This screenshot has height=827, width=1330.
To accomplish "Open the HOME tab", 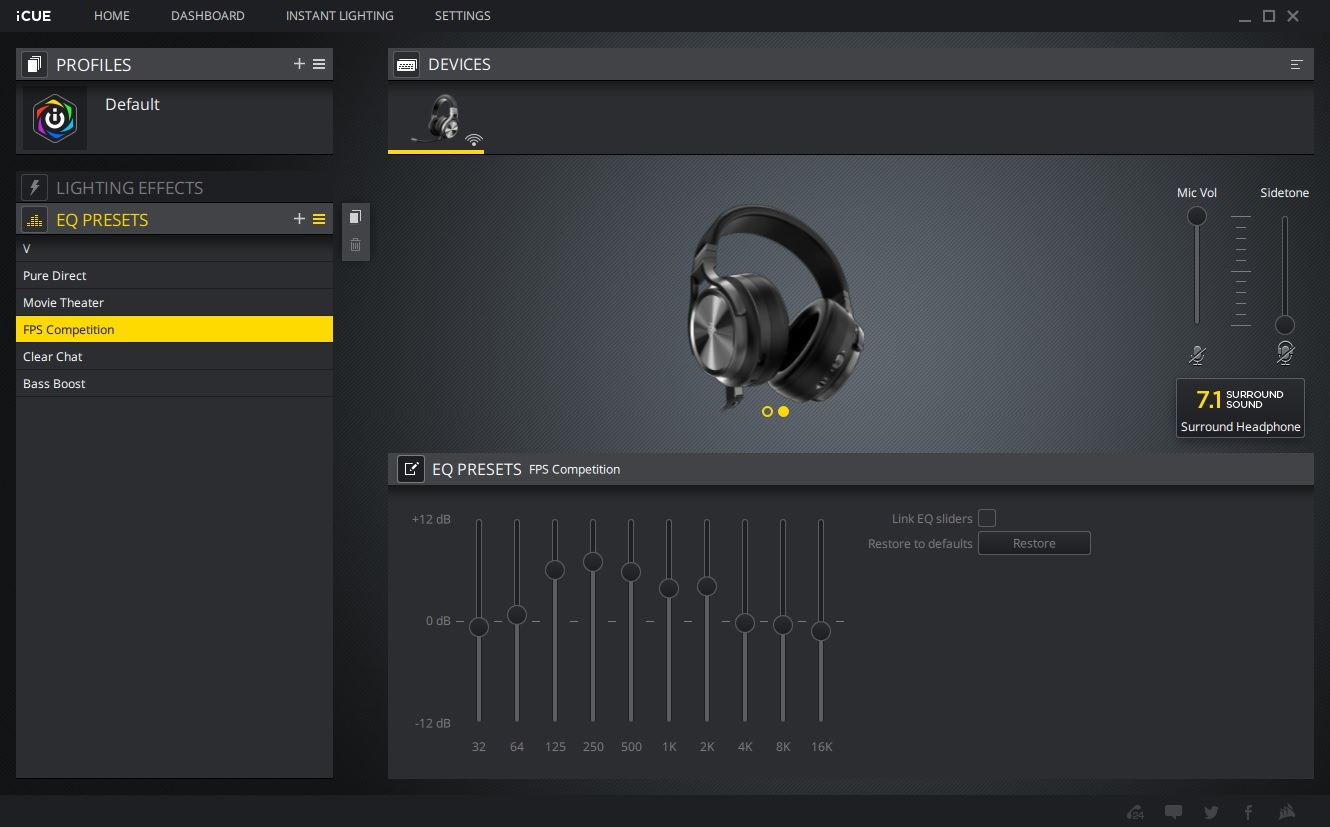I will [112, 16].
